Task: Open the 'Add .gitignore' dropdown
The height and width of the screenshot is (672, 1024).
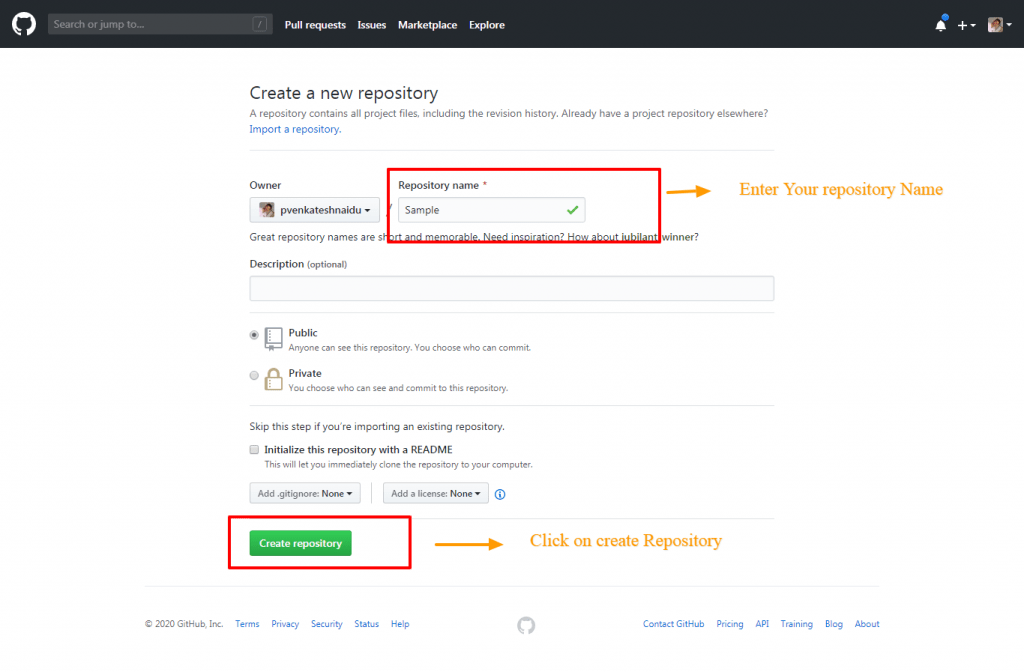Action: pyautogui.click(x=304, y=493)
